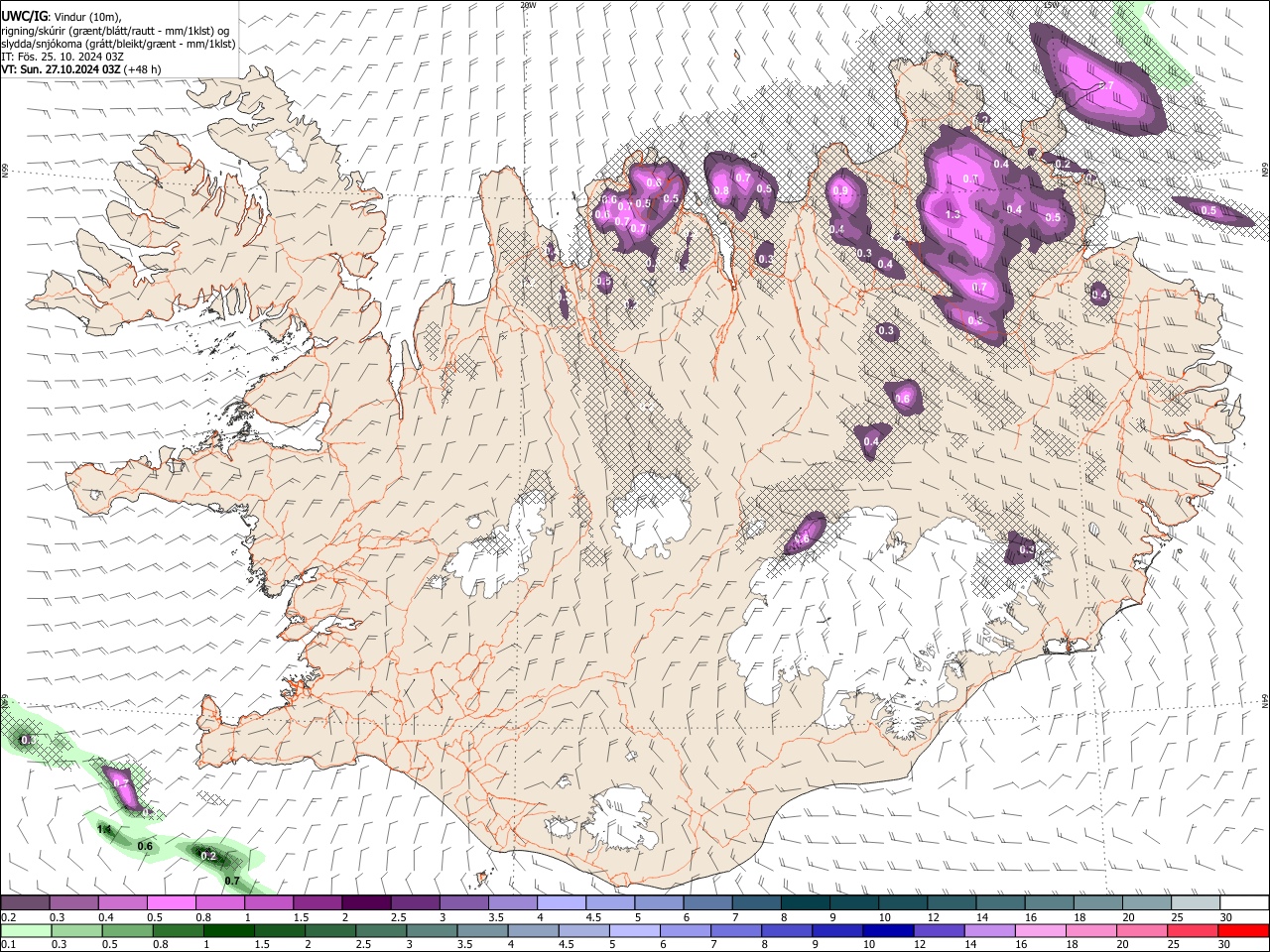Screen dimensions: 1270x952
Task: Click the '0.2' snow legend label
Action: click(7, 917)
